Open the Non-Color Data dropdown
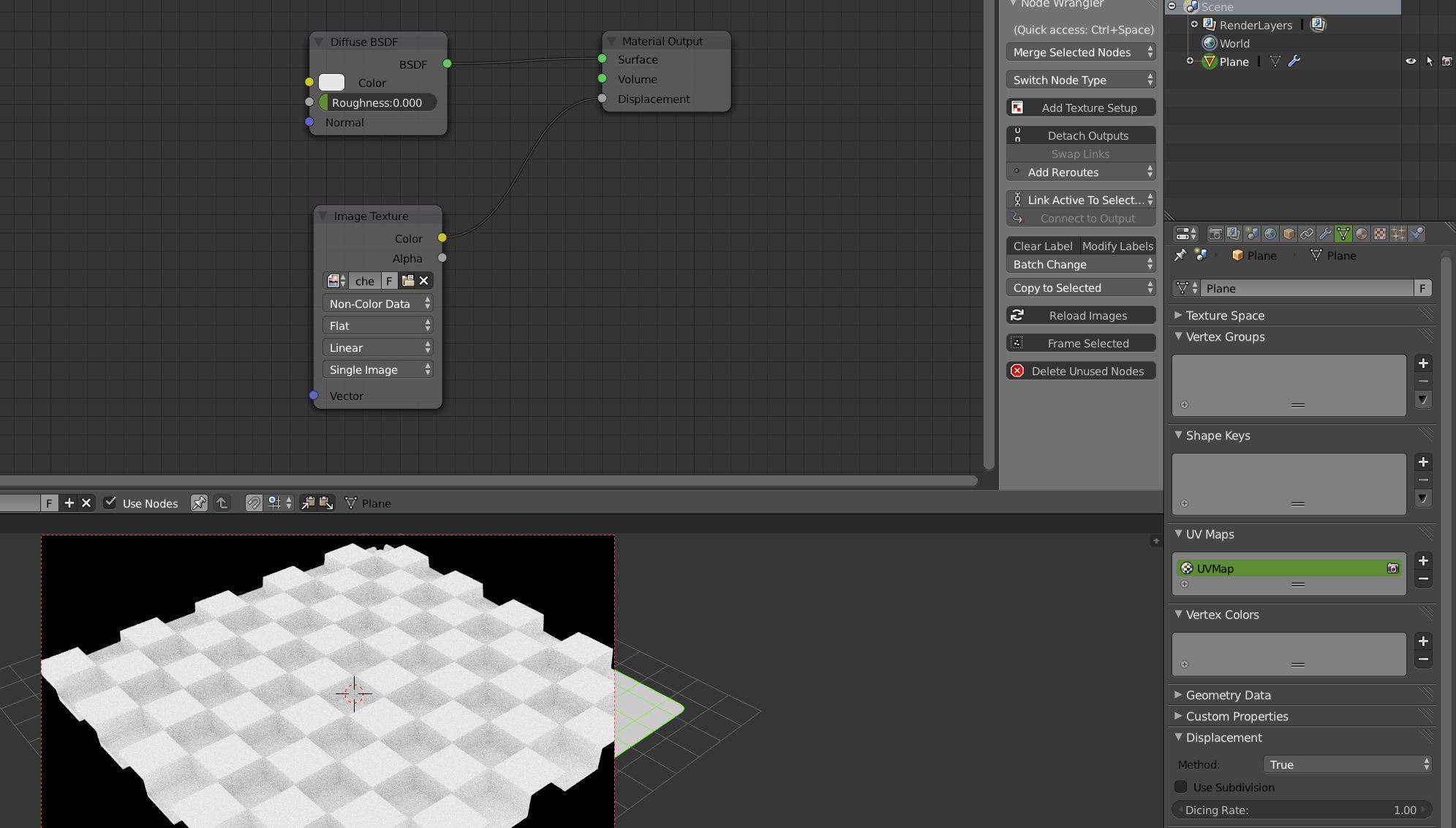Image resolution: width=1456 pixels, height=828 pixels. [x=378, y=304]
